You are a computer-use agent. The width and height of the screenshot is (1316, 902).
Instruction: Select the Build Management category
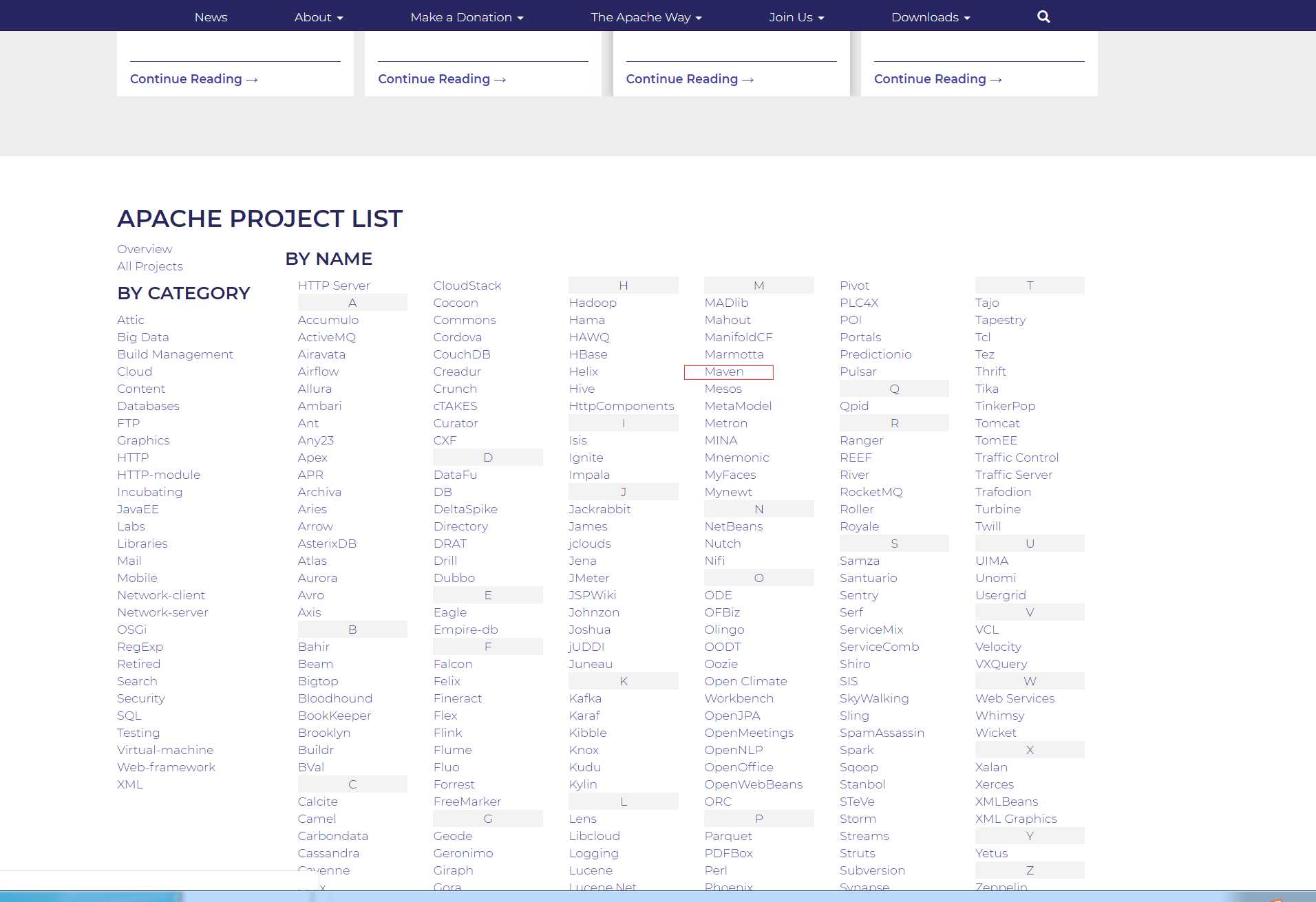coord(176,354)
